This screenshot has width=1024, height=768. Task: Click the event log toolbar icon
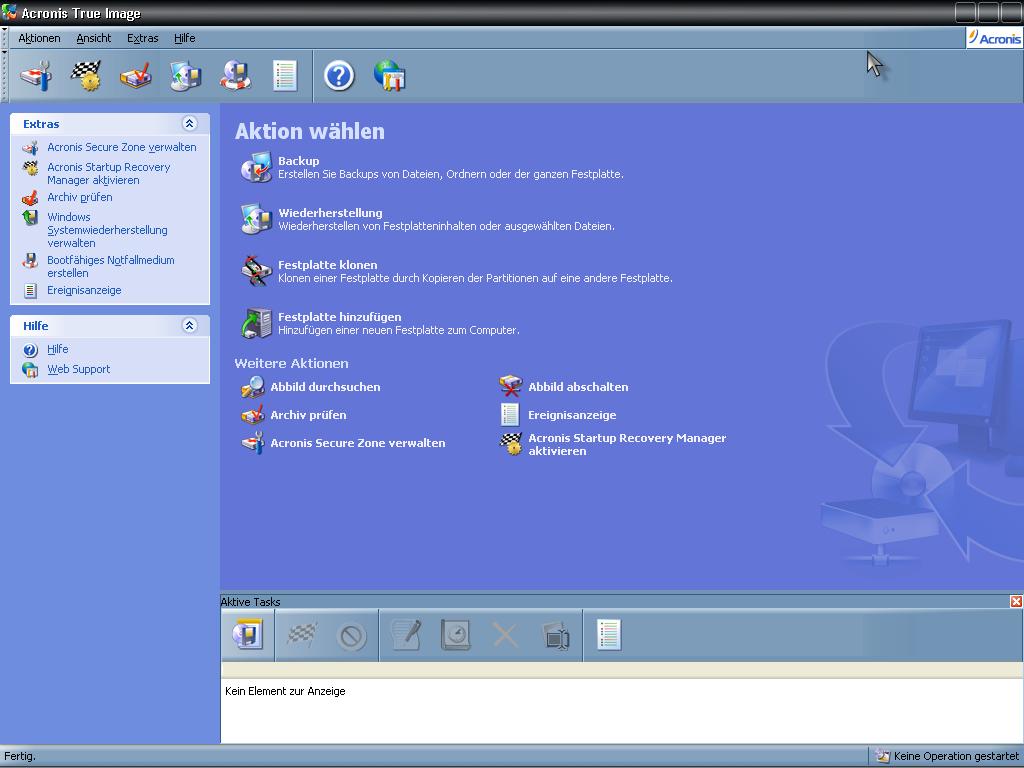(285, 76)
